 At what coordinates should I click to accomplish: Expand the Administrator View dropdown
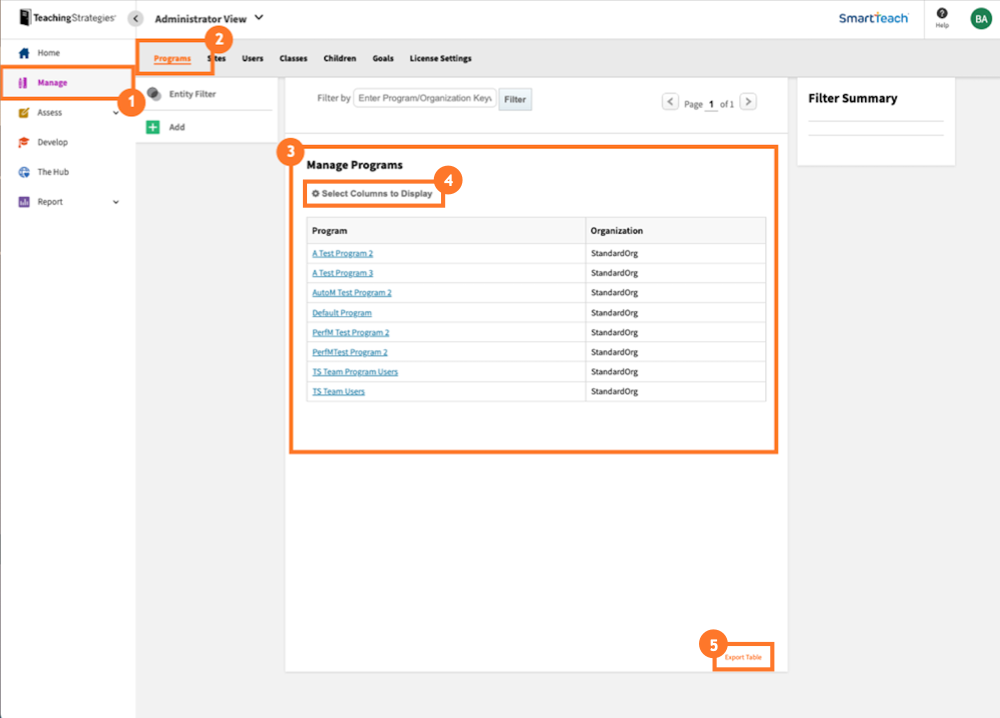click(257, 17)
